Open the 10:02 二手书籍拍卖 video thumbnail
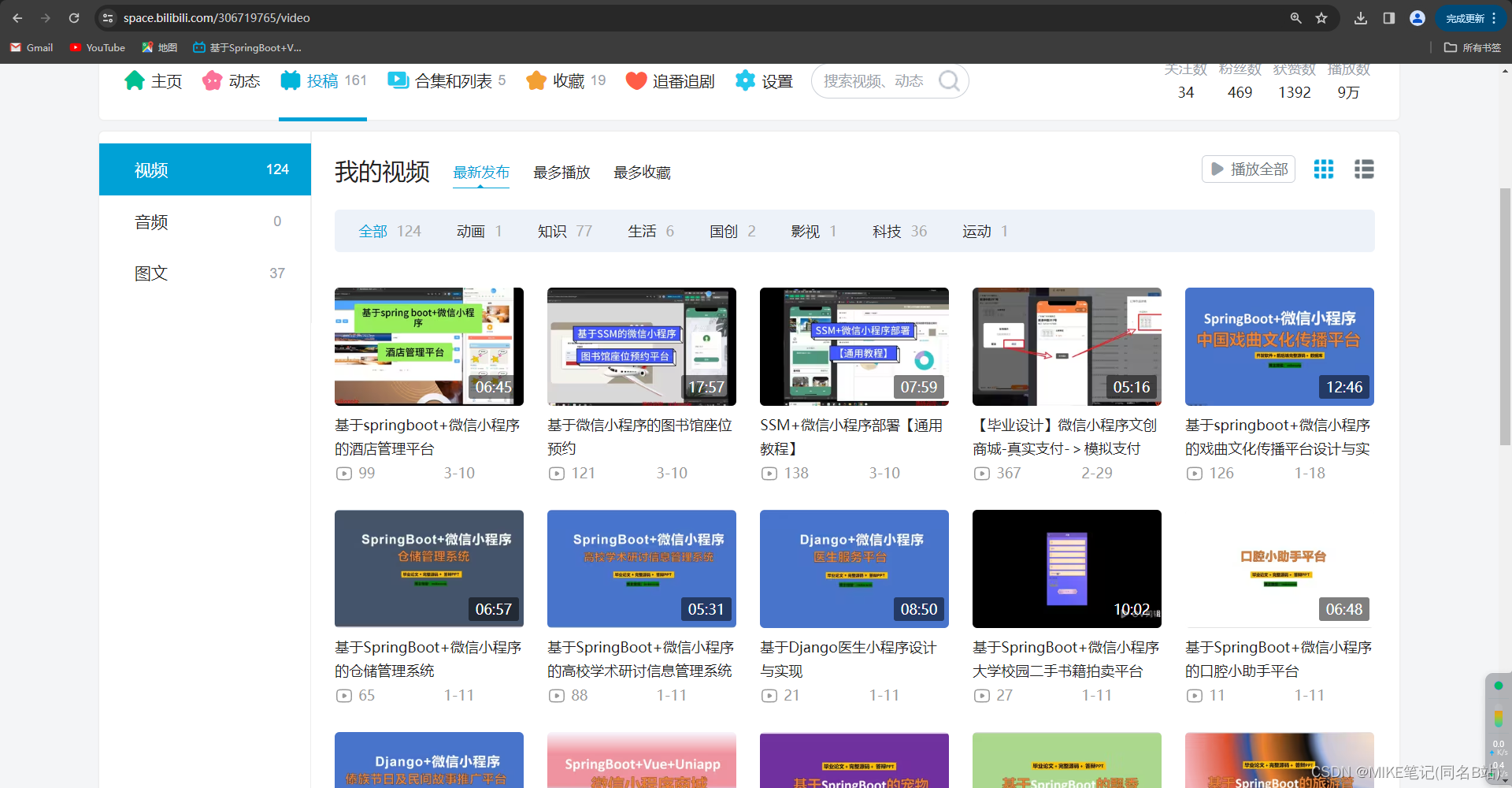Image resolution: width=1512 pixels, height=788 pixels. (1067, 569)
